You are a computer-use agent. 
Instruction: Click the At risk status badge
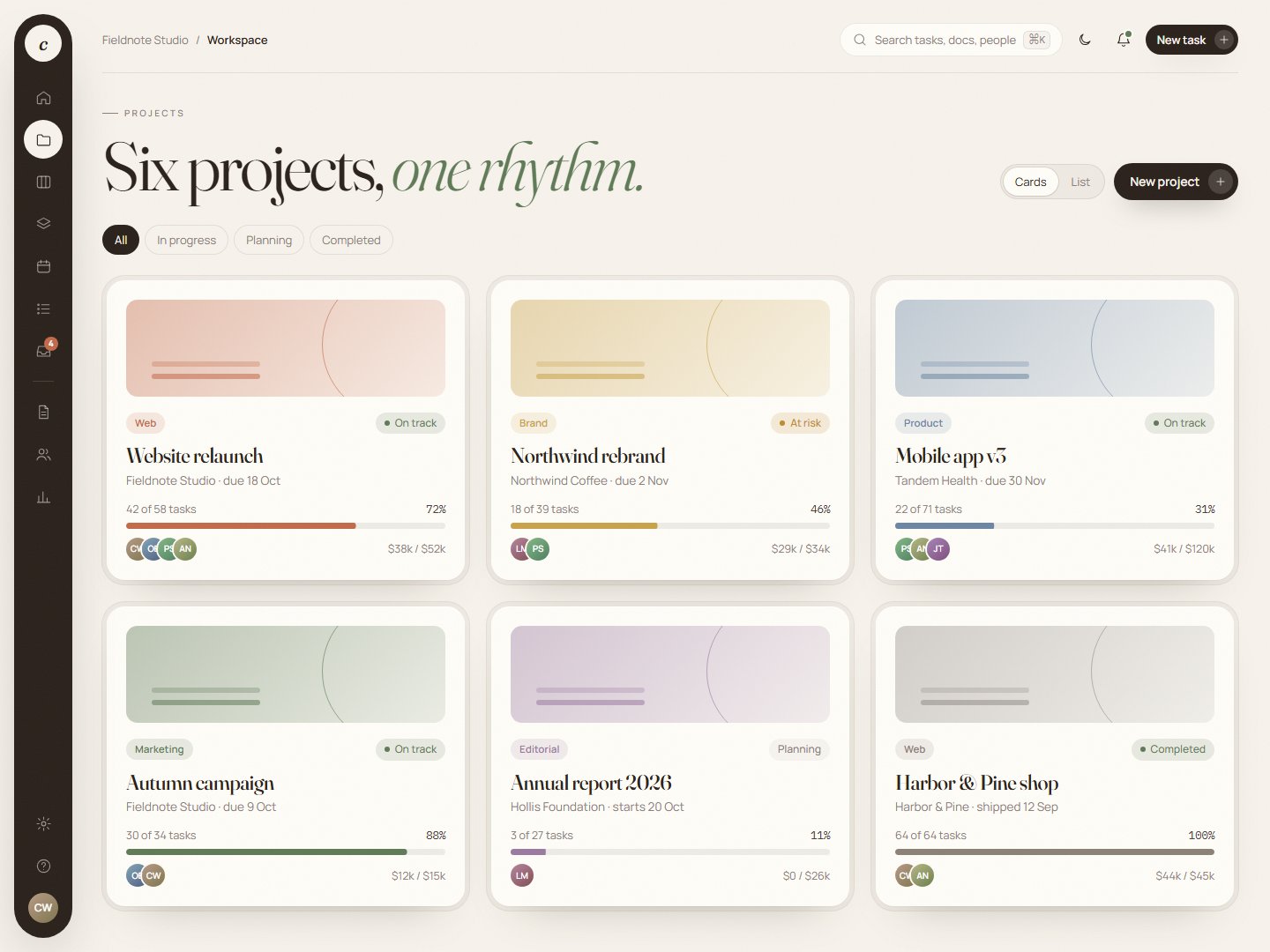[800, 423]
